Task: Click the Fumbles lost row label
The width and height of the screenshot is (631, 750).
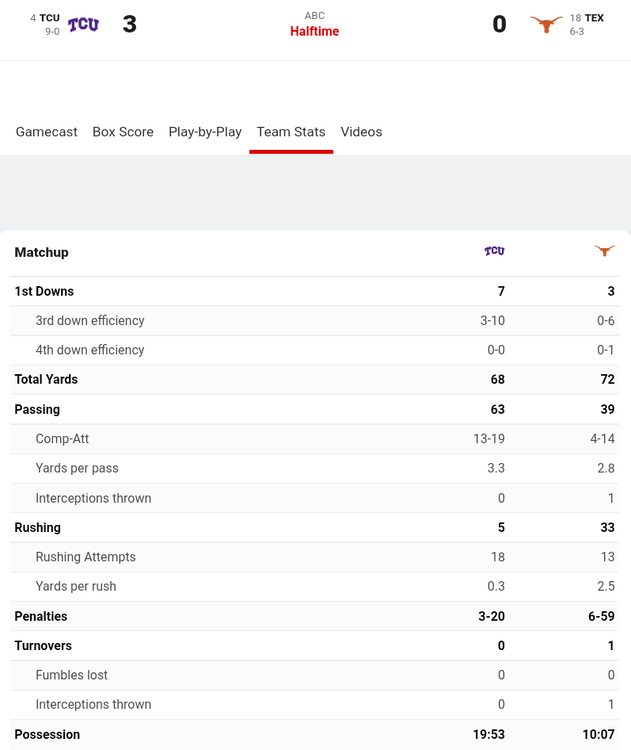Action: (x=72, y=675)
